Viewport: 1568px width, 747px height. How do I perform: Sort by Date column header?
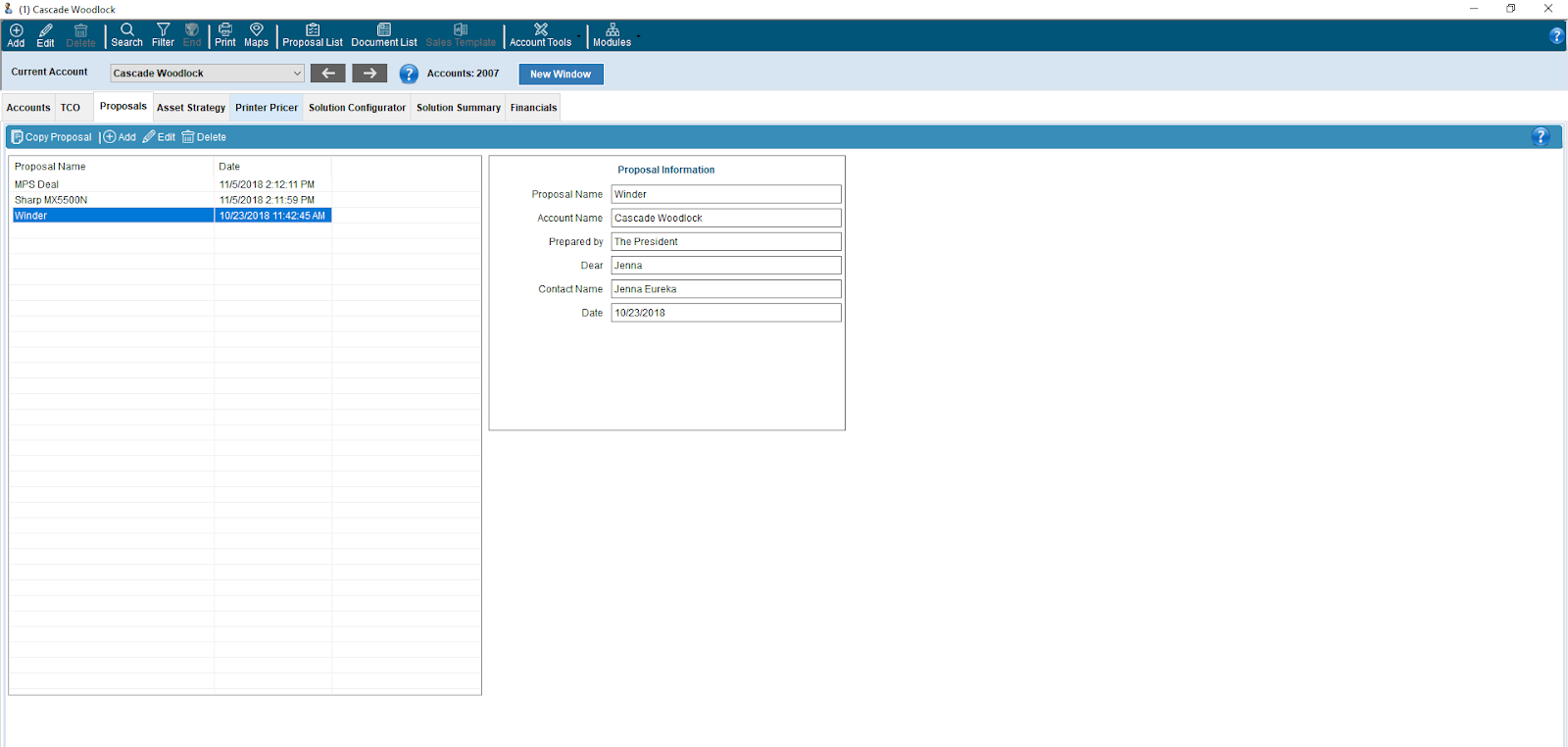click(x=272, y=167)
